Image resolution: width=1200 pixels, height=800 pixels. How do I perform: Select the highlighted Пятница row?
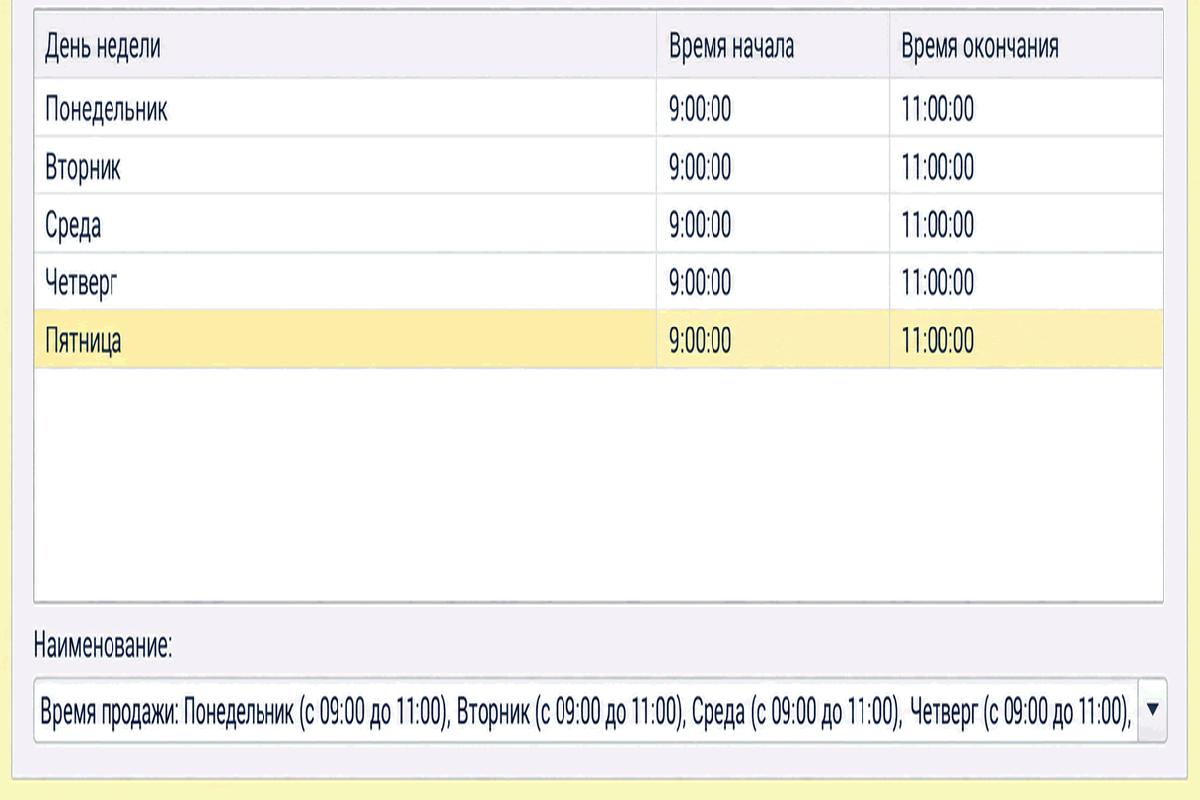pos(598,340)
